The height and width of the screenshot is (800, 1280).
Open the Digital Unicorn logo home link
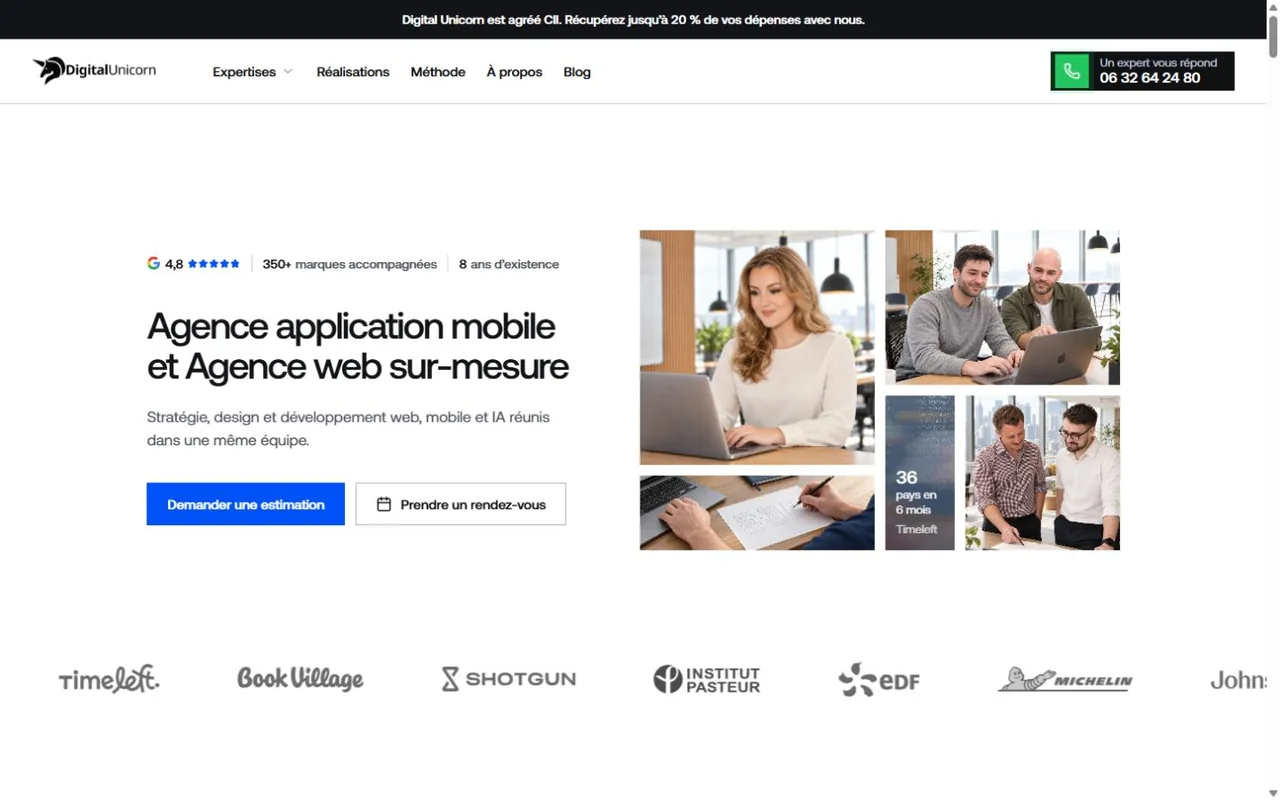click(x=94, y=70)
